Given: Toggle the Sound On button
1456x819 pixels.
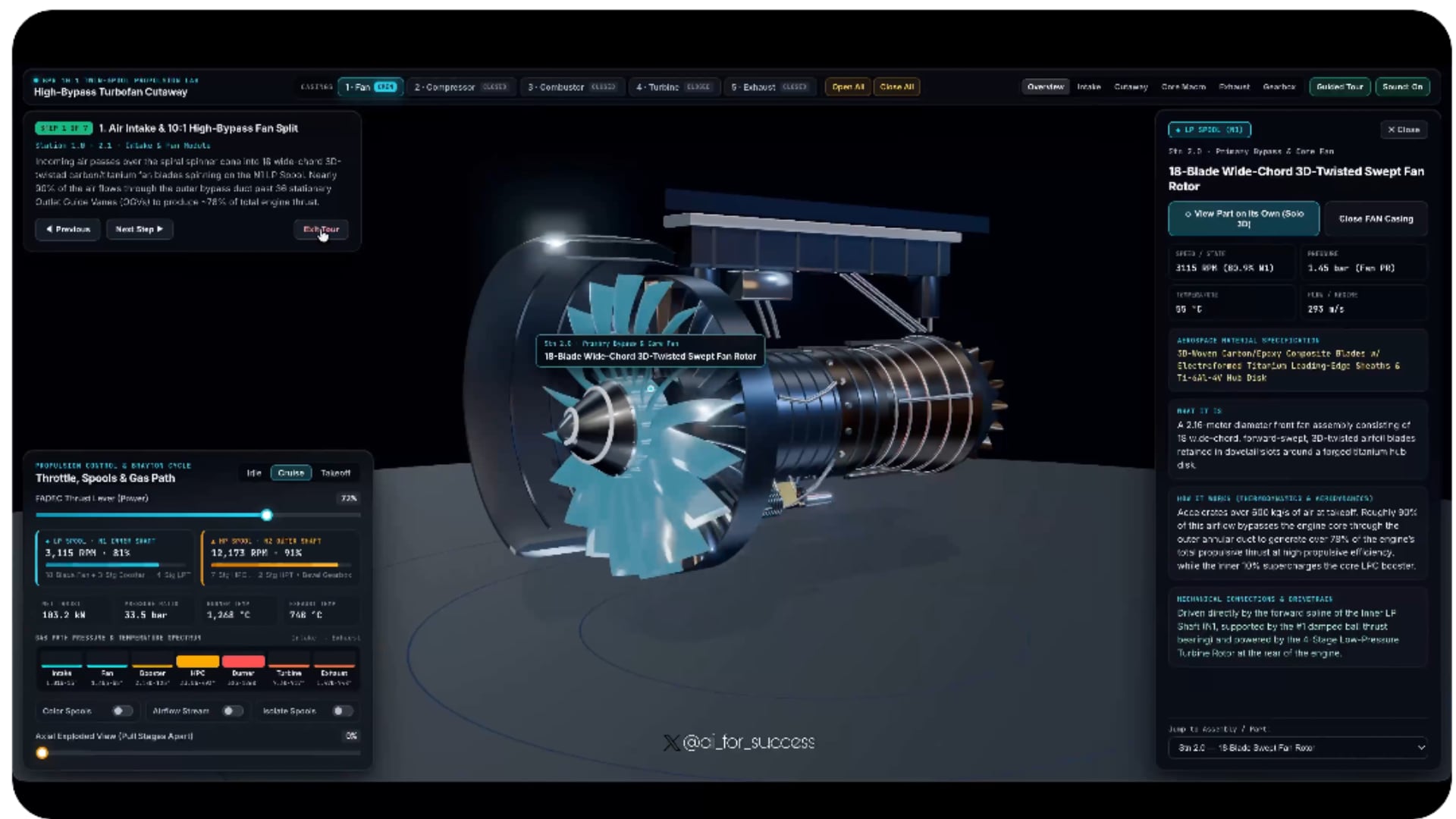Looking at the screenshot, I should 1402,87.
